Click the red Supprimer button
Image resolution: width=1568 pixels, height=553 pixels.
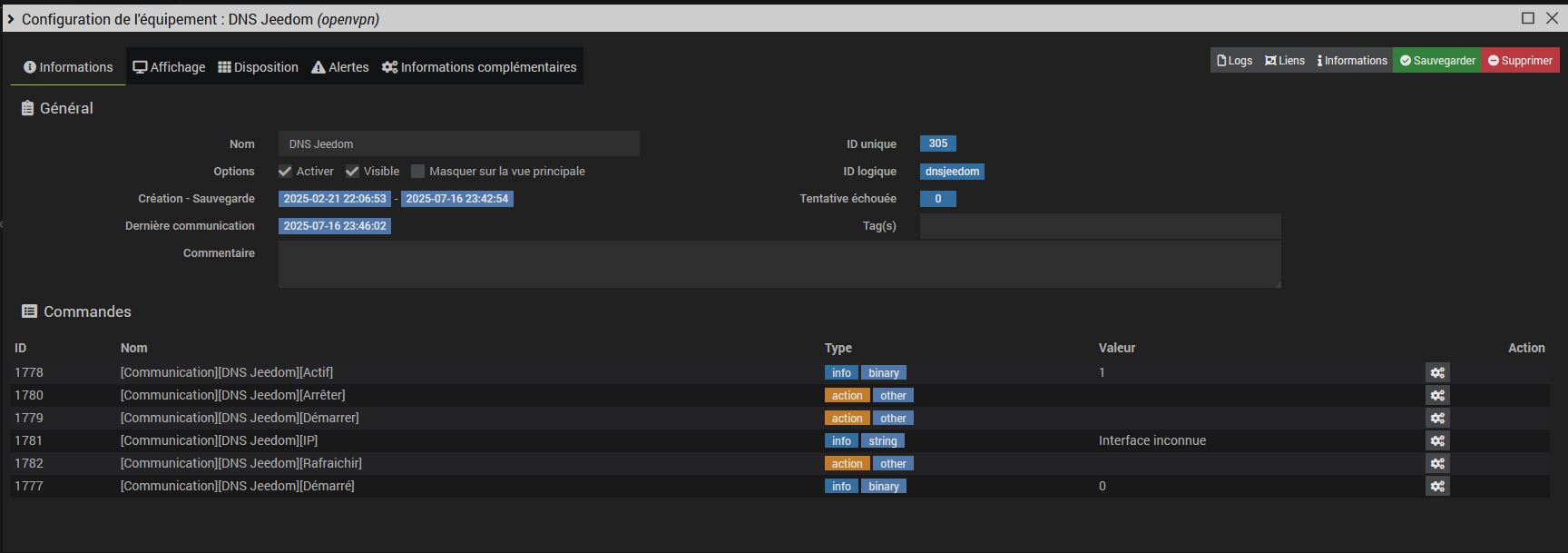tap(1520, 61)
